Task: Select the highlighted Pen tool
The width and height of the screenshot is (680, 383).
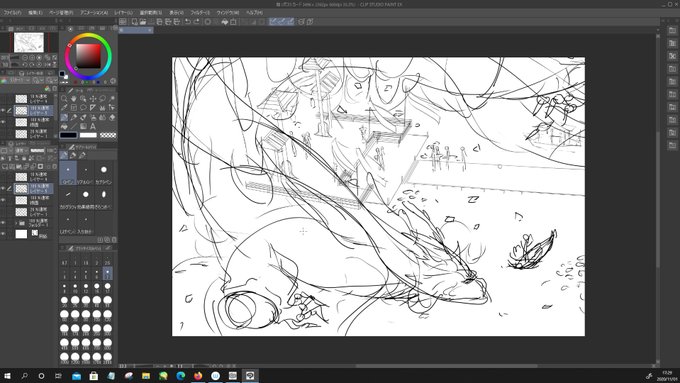Action: click(x=64, y=117)
